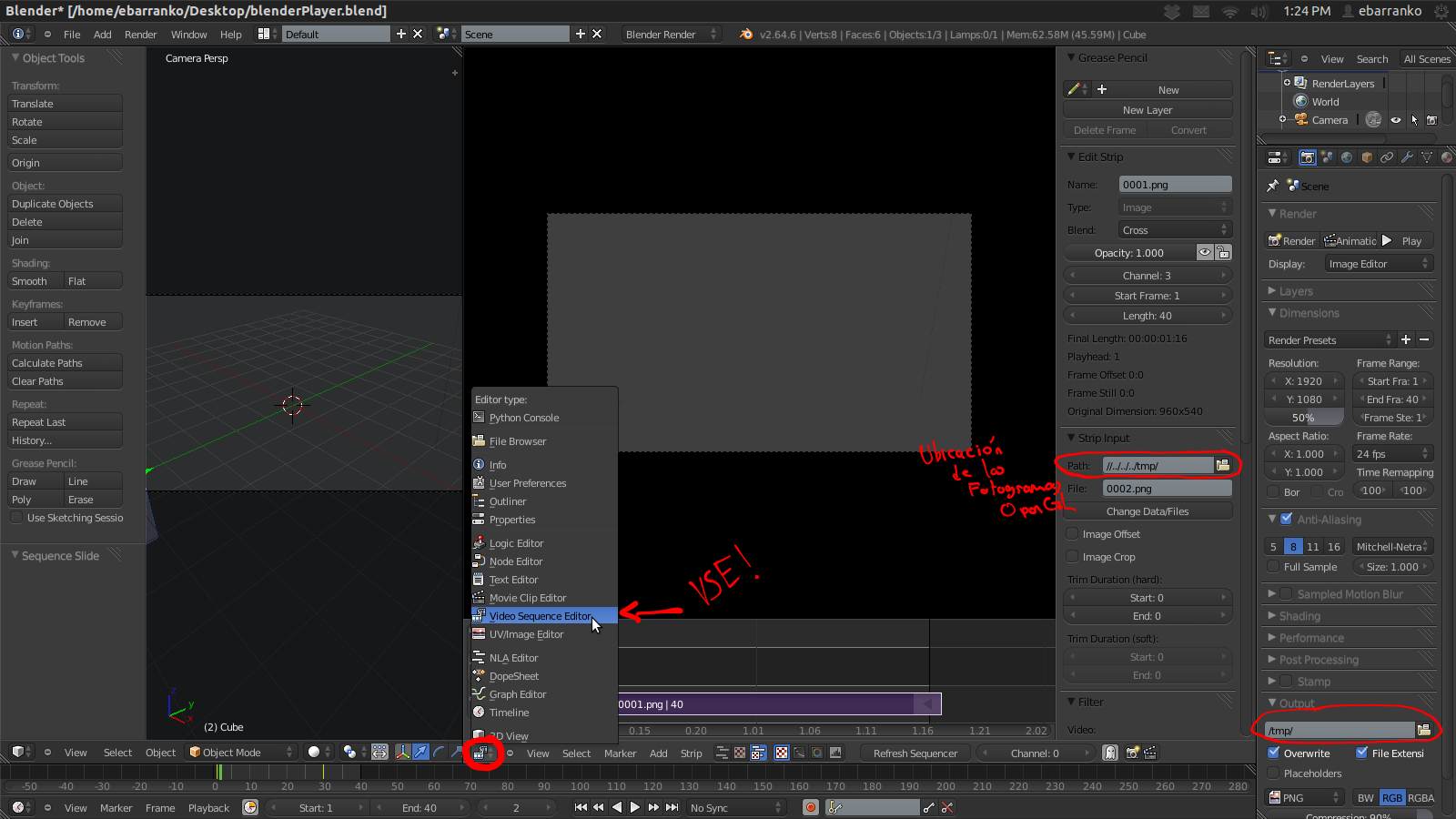Screen dimensions: 1456x819
Task: Enable the Full Sample checkbox
Action: point(1274,567)
